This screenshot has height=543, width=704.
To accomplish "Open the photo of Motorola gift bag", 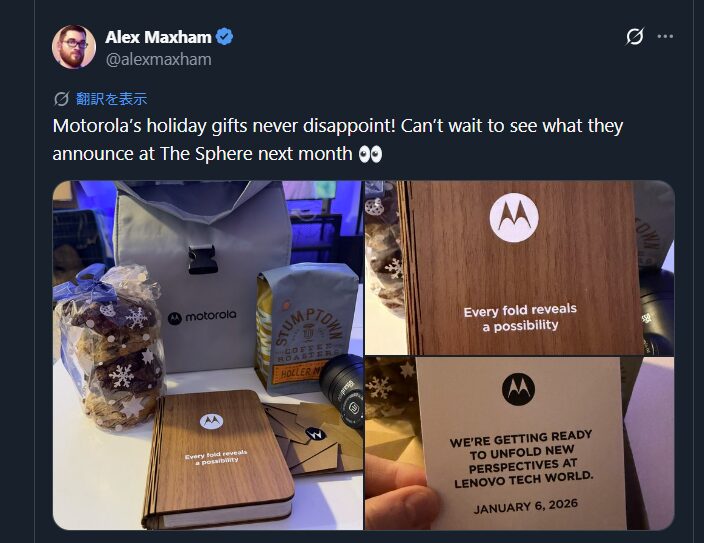I will point(207,355).
